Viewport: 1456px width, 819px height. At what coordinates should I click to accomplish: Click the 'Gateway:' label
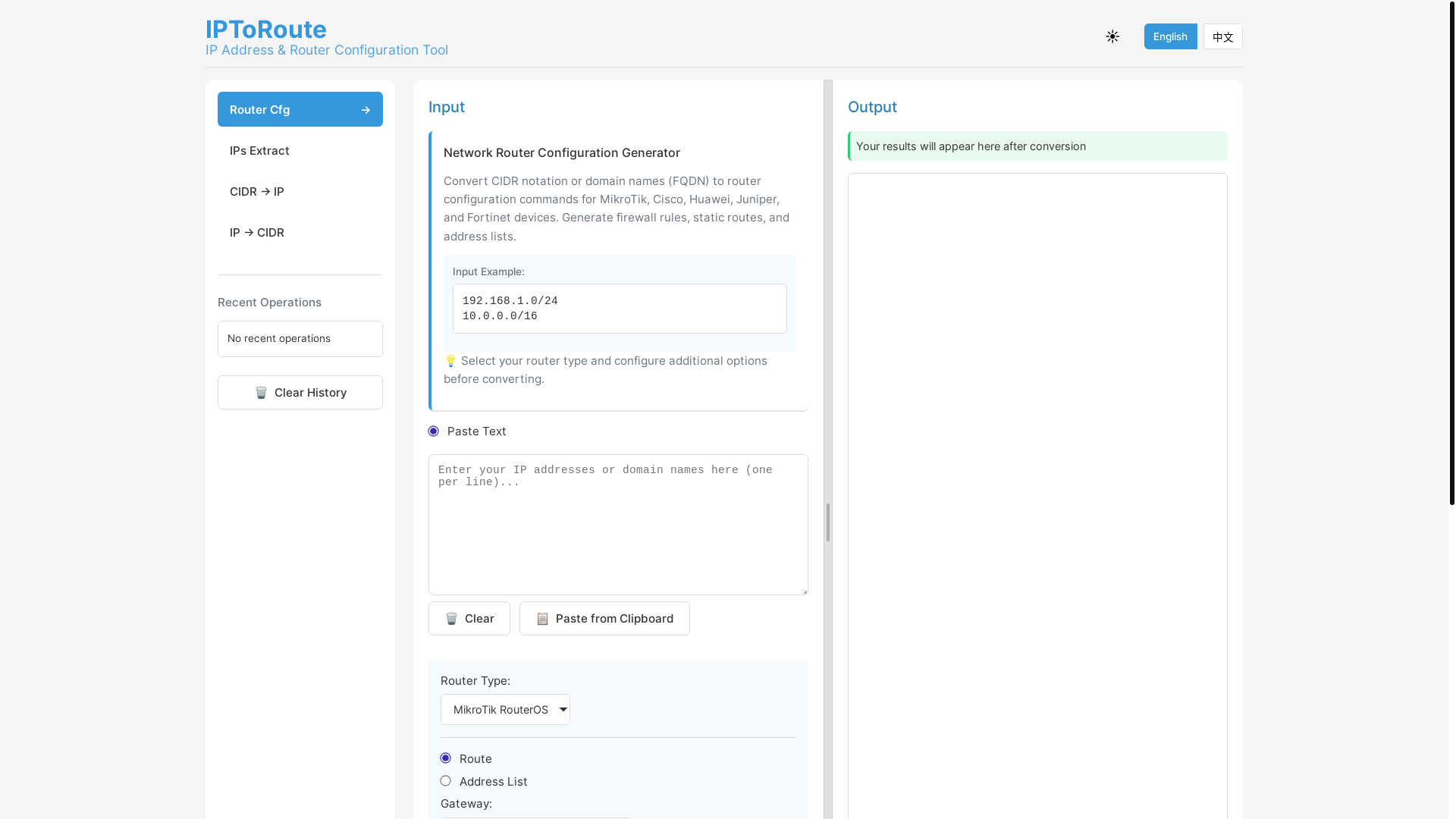click(x=466, y=804)
